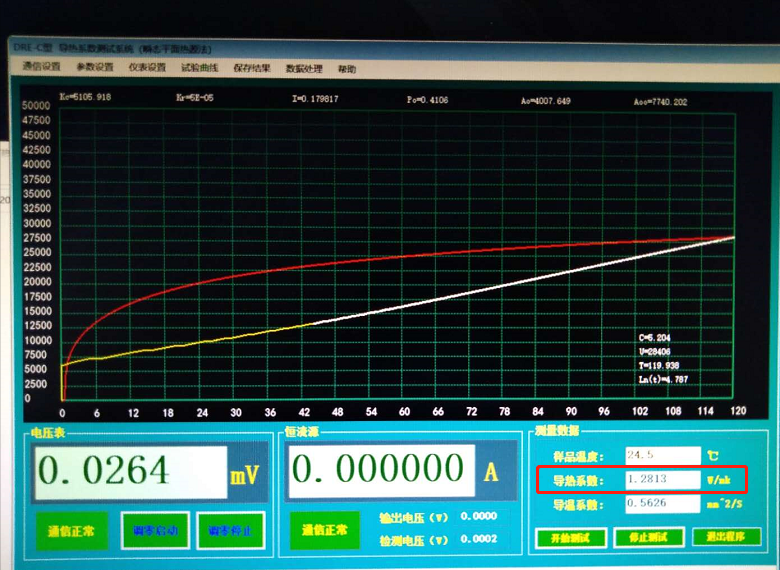Open the 仪表设置 menu
This screenshot has height=570, width=780.
coord(147,68)
